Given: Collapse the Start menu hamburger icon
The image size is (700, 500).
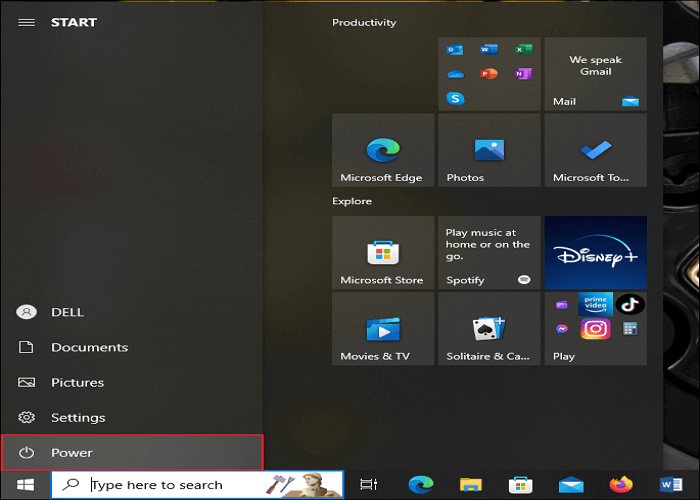Looking at the screenshot, I should pos(26,22).
